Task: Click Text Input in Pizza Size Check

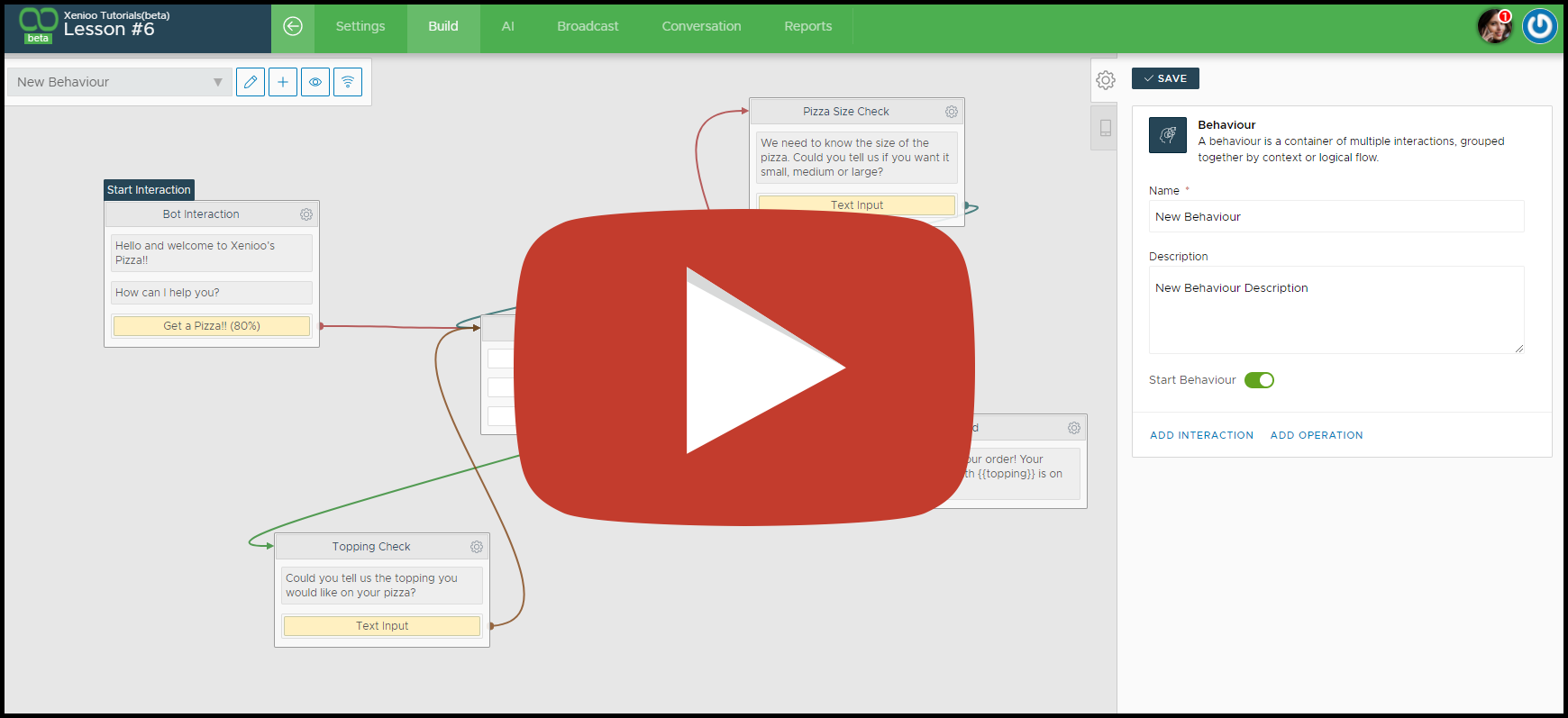Action: point(857,205)
